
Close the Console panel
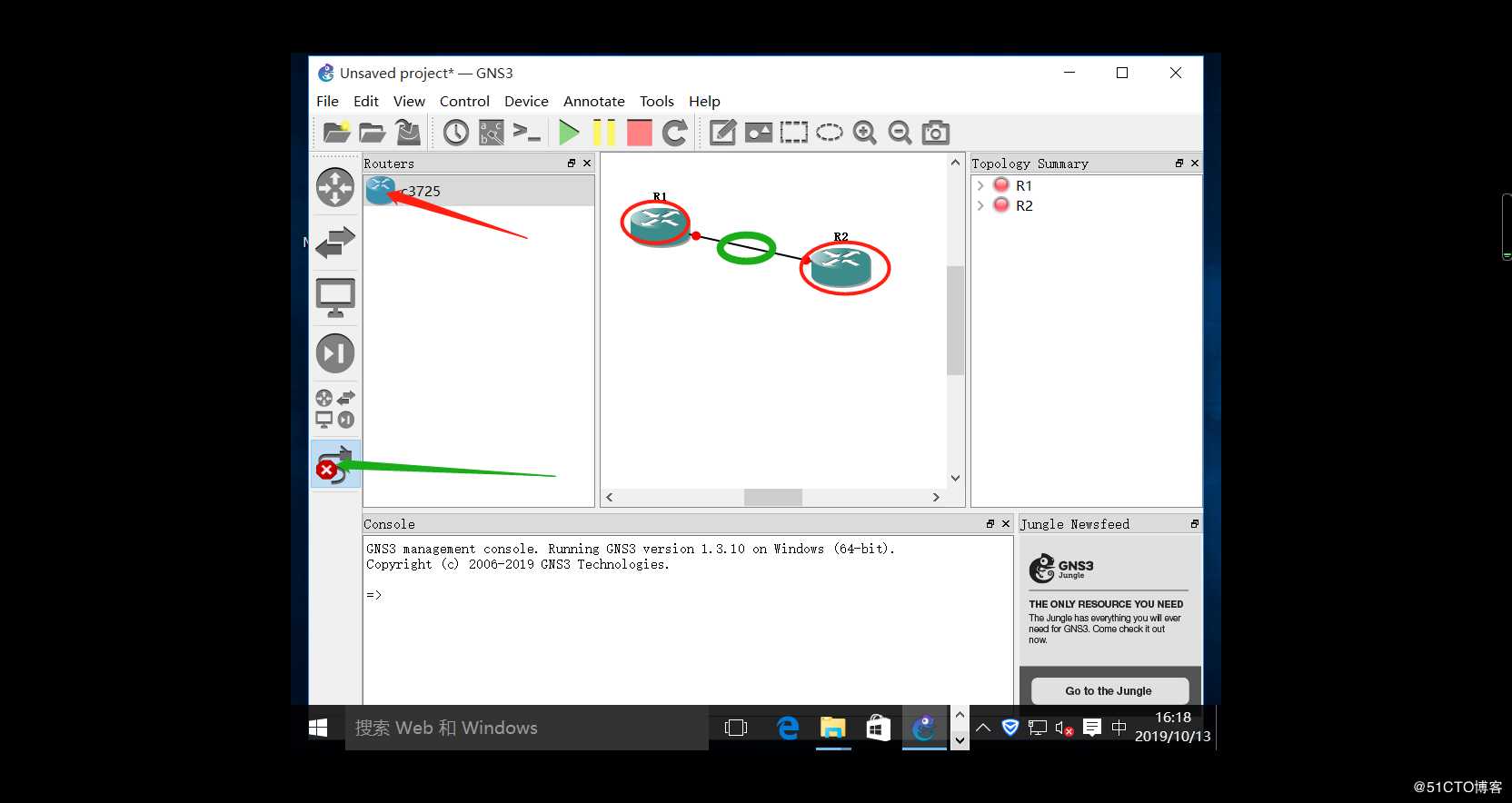(1006, 524)
